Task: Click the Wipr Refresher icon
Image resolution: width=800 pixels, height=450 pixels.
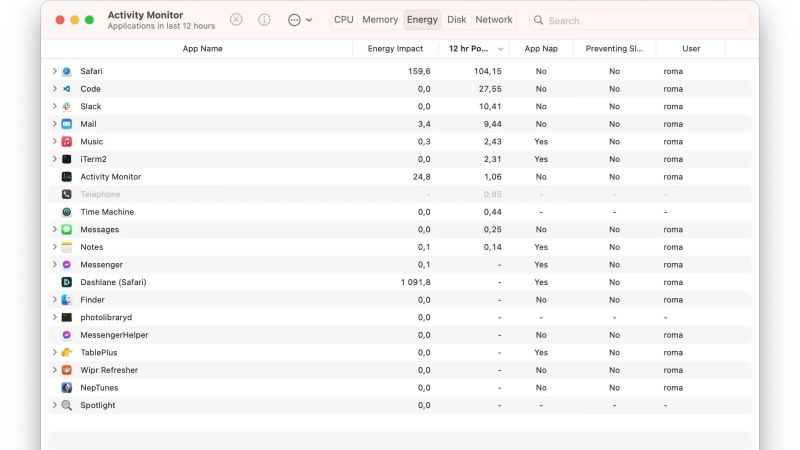Action: 67,370
